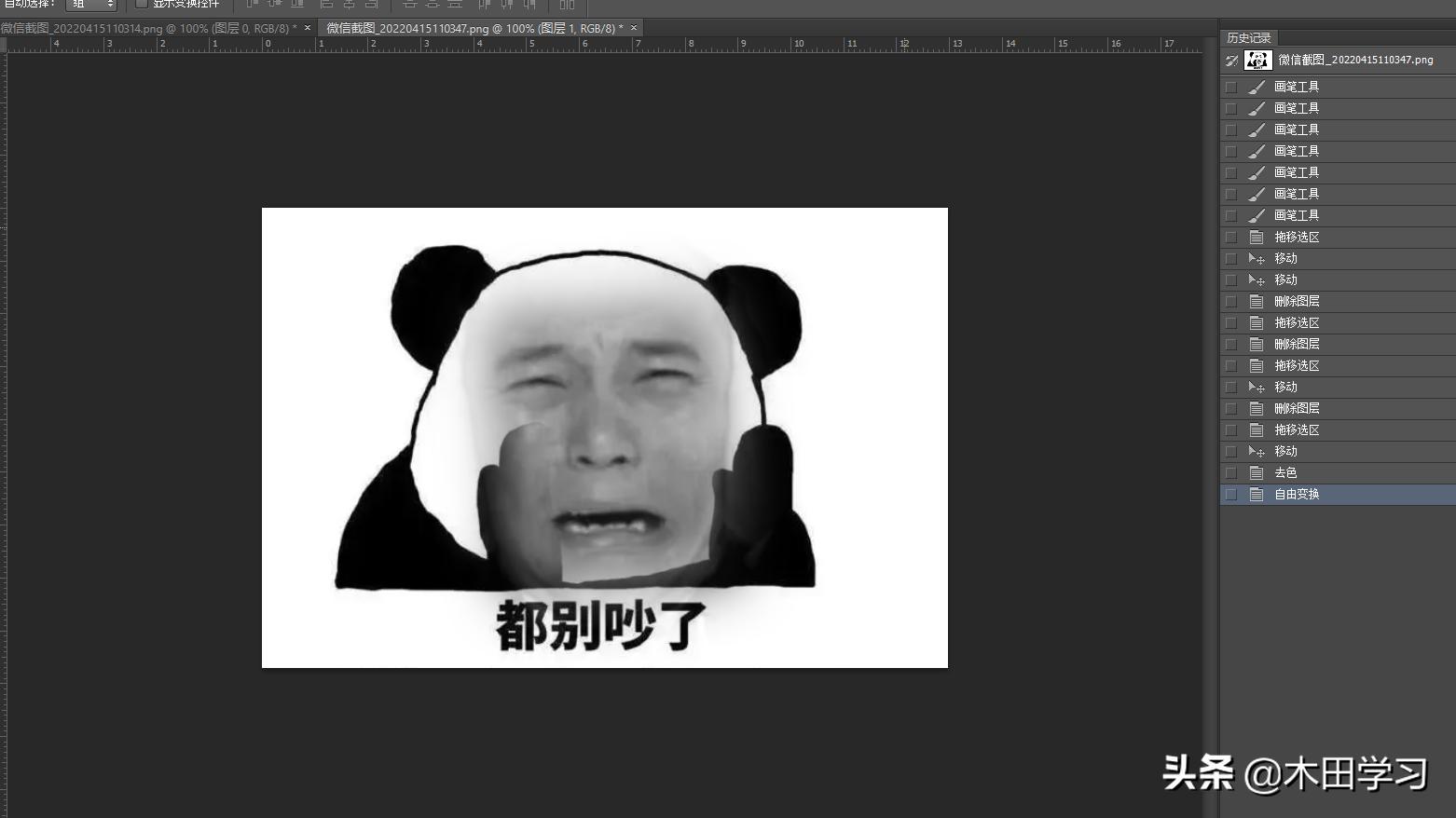Viewport: 1456px width, 818px height.
Task: Toggle the history source checkbox beside 自由变换
Action: click(1230, 494)
